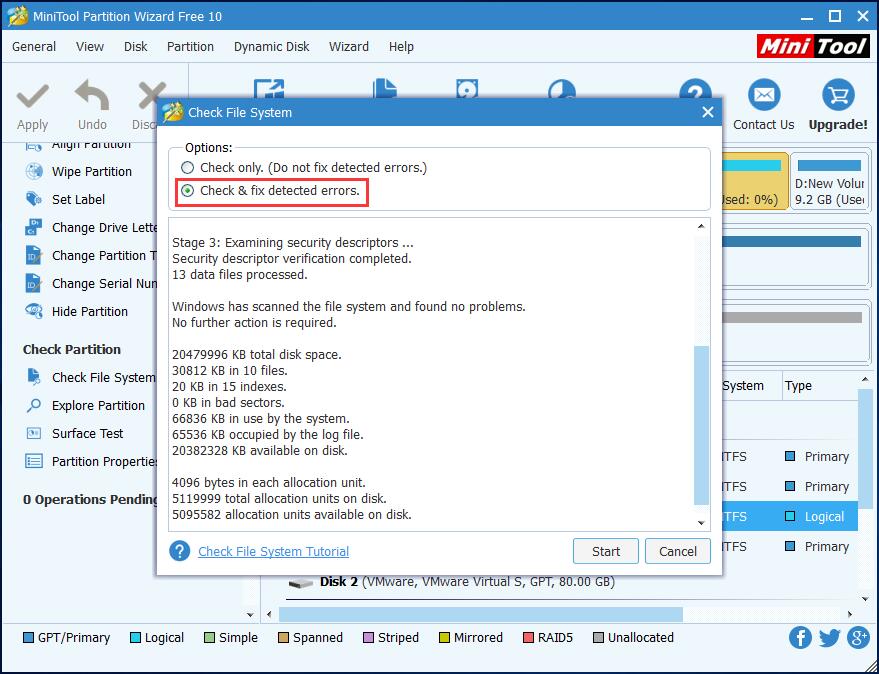Open the Twitter bird icon
The height and width of the screenshot is (674, 879).
click(829, 638)
